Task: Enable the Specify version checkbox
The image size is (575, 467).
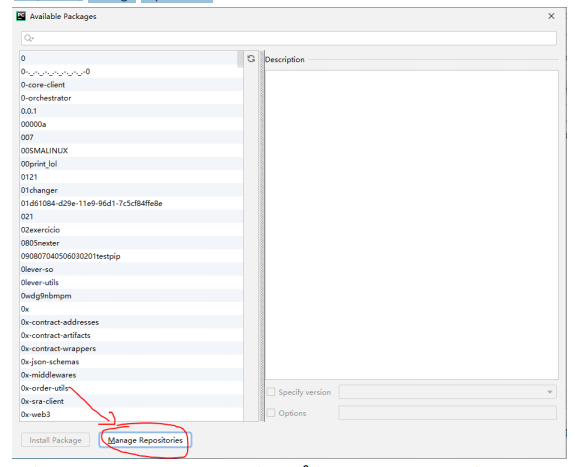Action: (271, 392)
